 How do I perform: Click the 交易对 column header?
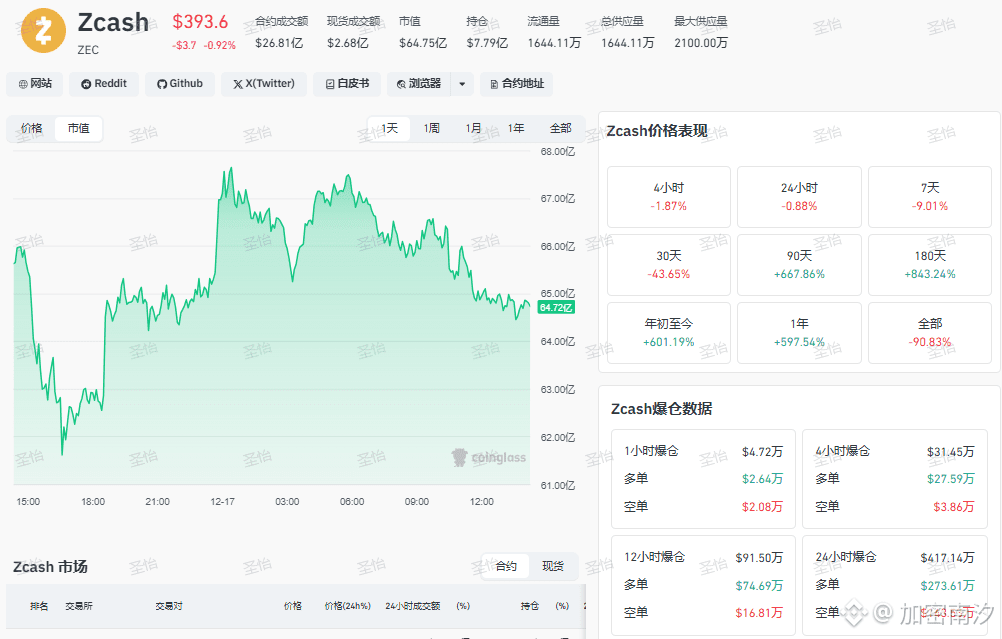tap(169, 606)
